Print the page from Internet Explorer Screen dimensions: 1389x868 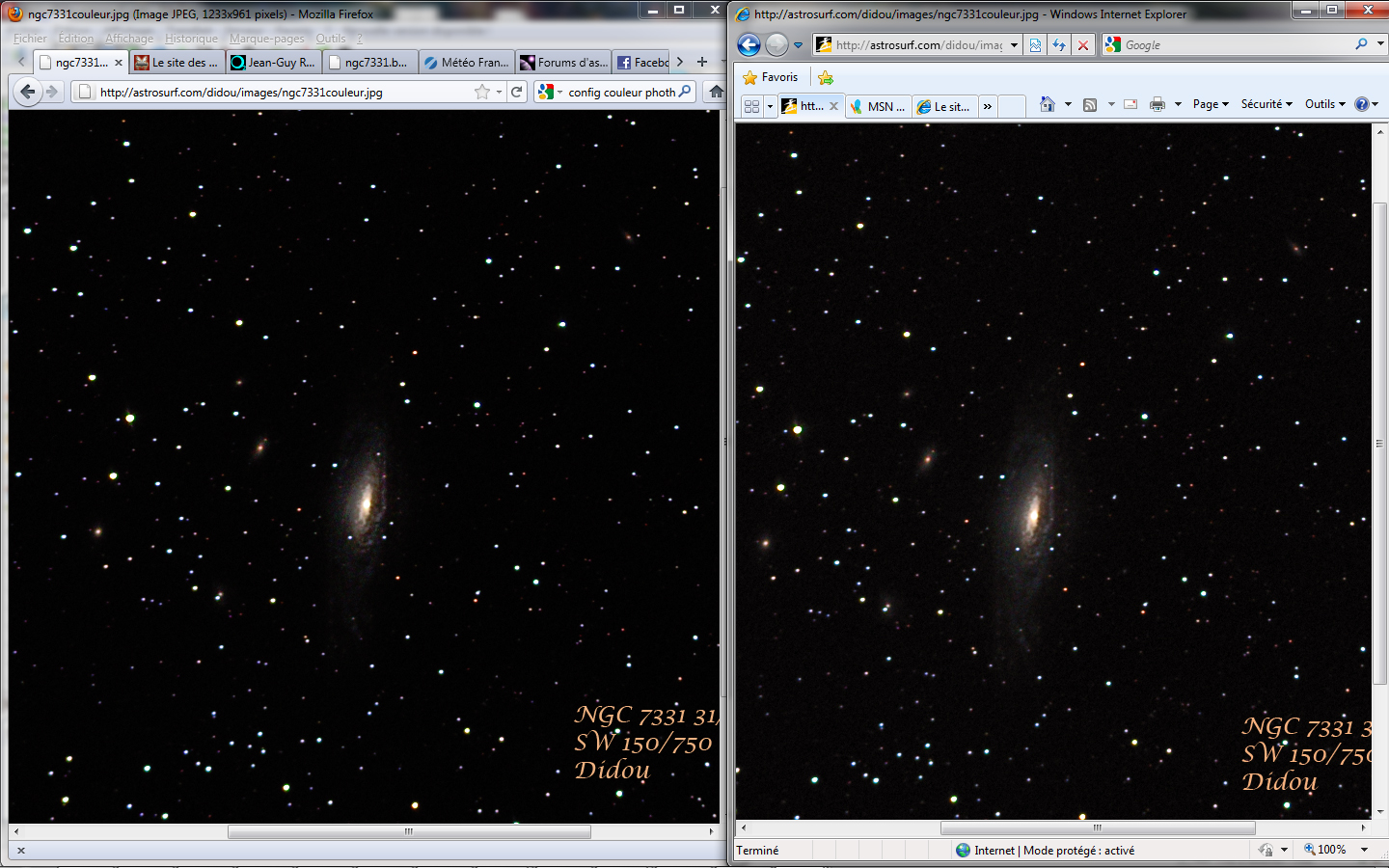[1157, 104]
